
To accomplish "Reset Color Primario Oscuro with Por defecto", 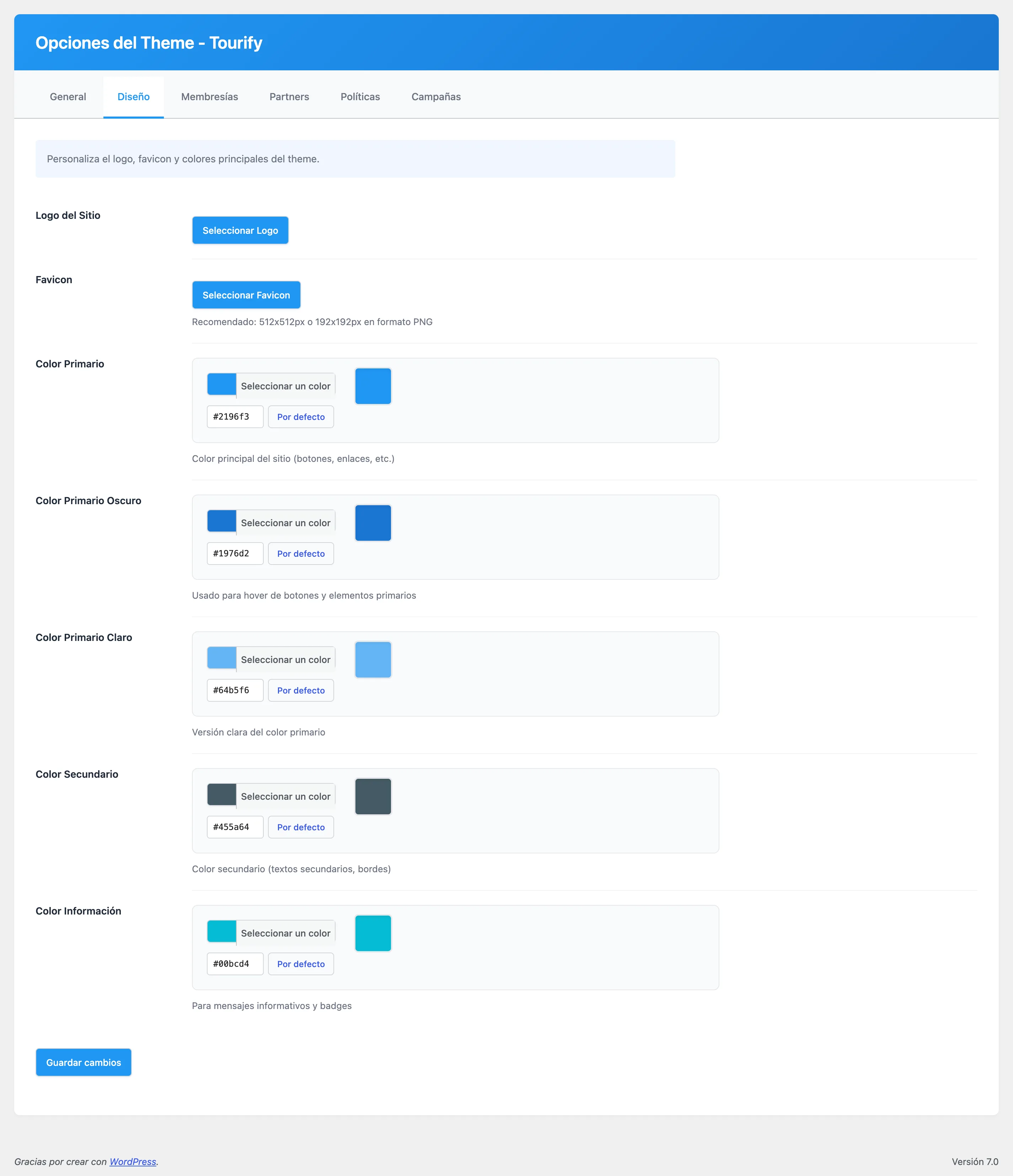I will click(x=301, y=554).
